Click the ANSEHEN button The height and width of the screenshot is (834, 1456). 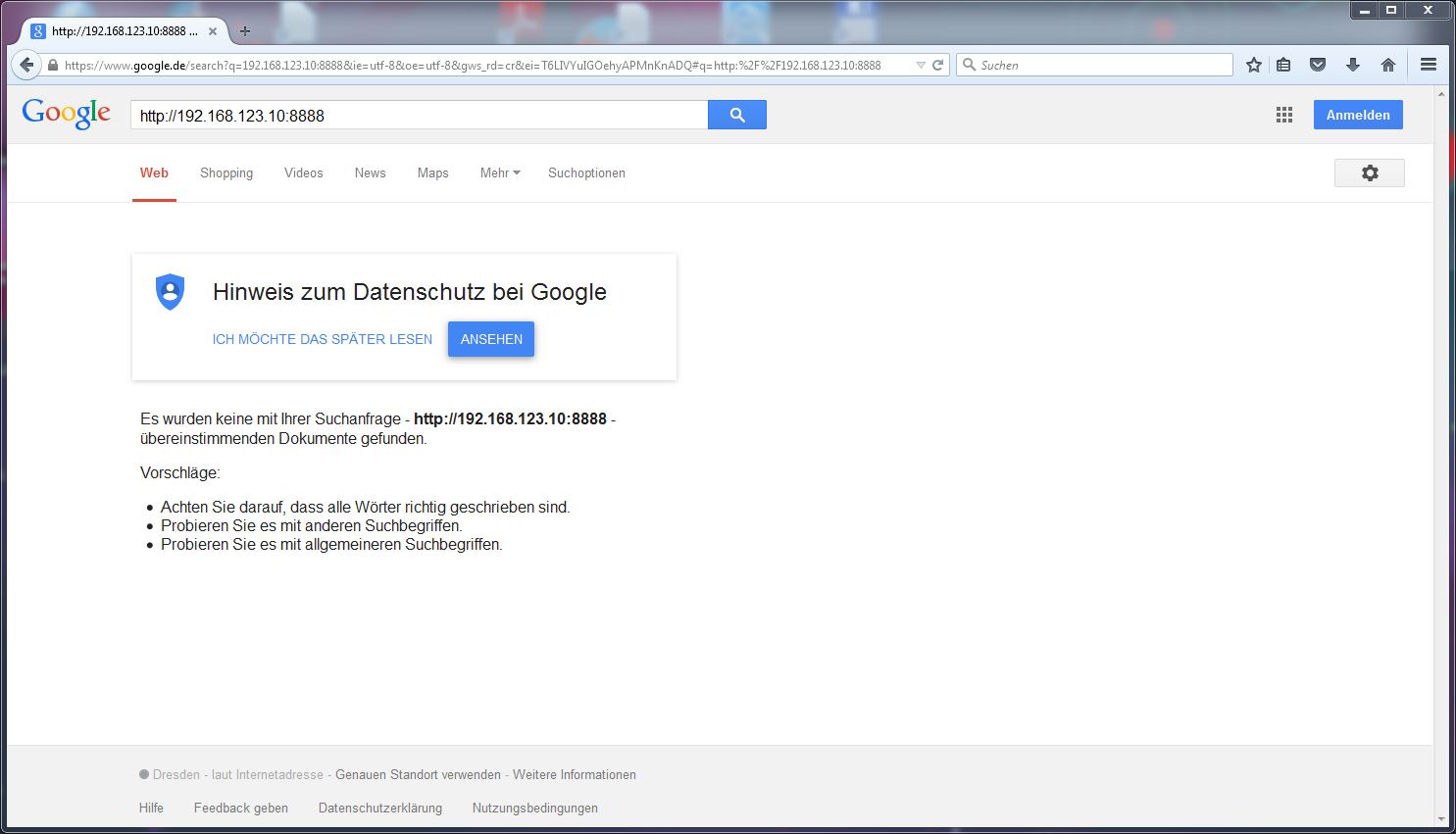point(491,339)
